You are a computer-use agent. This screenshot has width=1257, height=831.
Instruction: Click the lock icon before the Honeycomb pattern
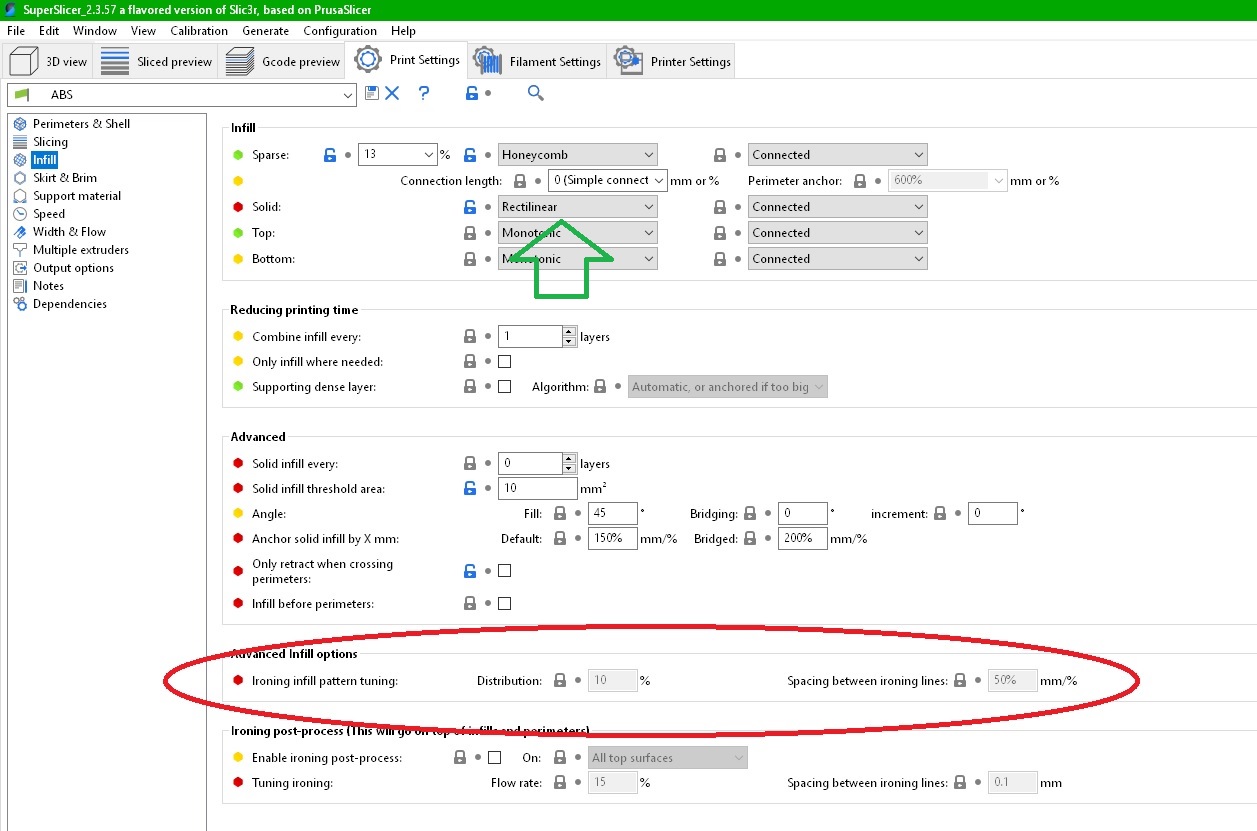(x=470, y=155)
